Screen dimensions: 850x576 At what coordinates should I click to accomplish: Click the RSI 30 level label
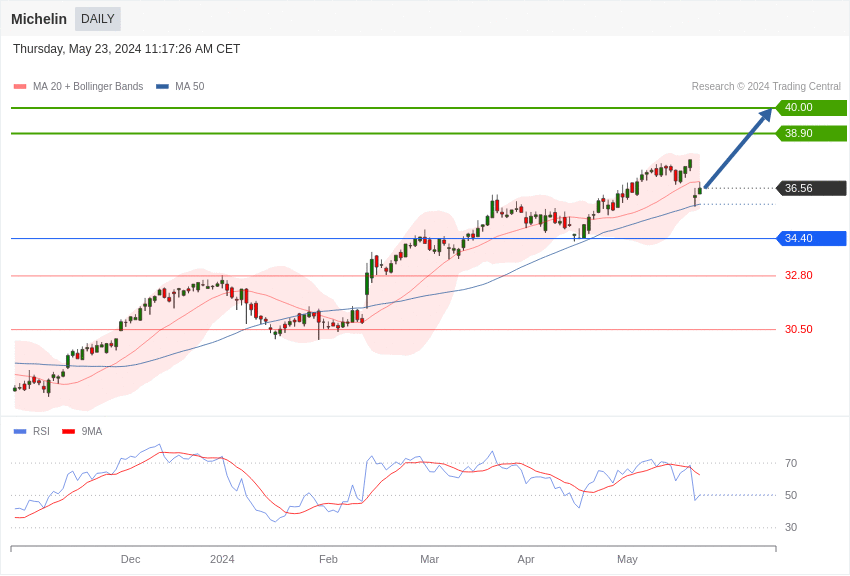click(791, 527)
